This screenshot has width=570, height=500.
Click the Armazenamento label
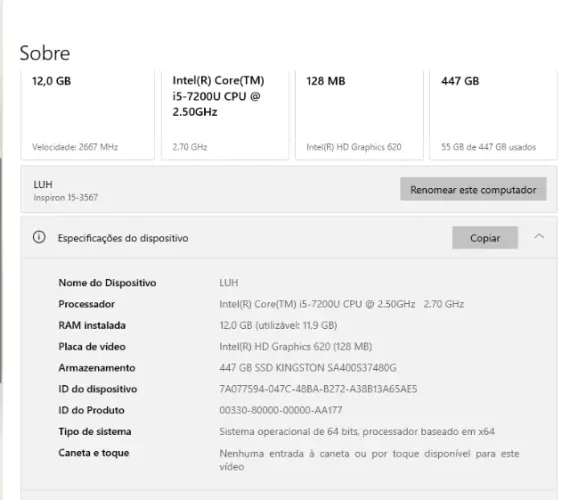[x=97, y=368]
